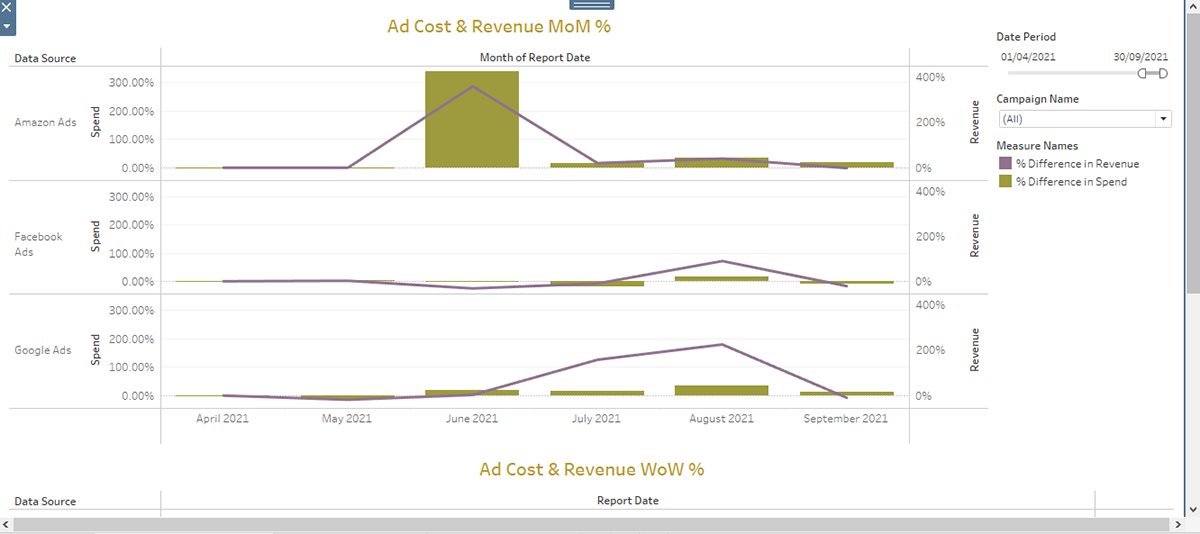Click the 30/09/2021 end date value
Viewport: 1200px width, 534px height.
point(1140,57)
